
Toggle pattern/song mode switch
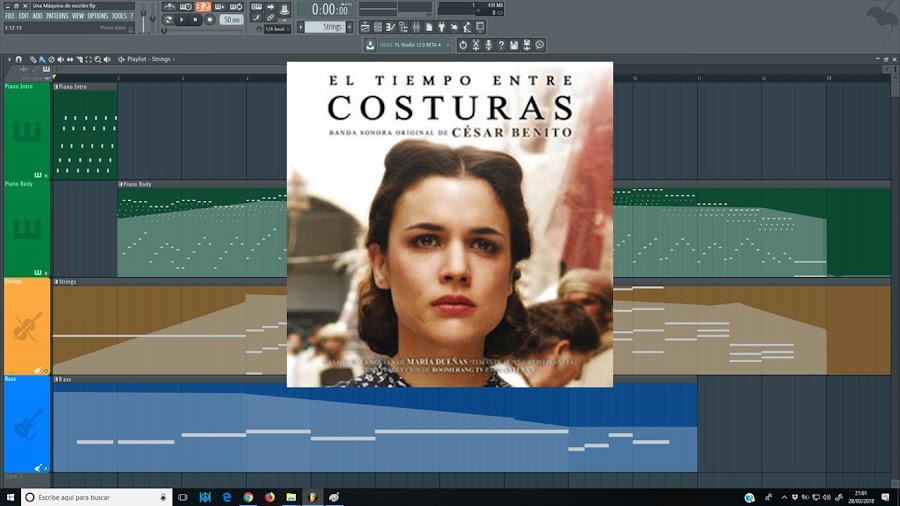[168, 20]
